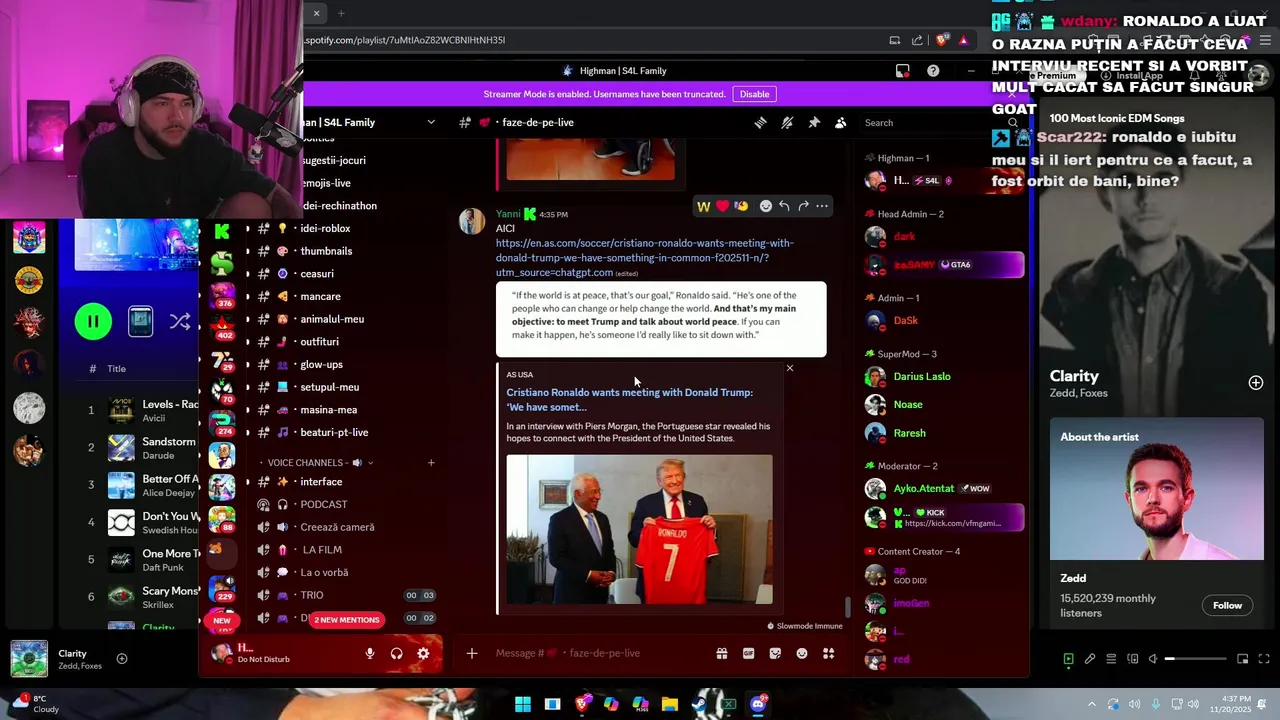This screenshot has width=1280, height=720.
Task: Open the setupul-meu channel
Action: coord(329,387)
